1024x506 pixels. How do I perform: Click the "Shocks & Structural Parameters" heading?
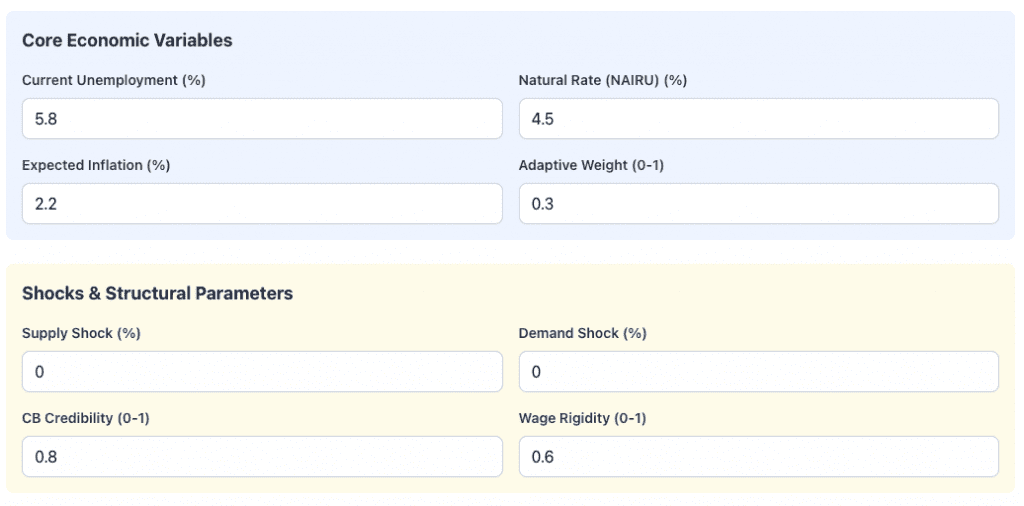(157, 294)
